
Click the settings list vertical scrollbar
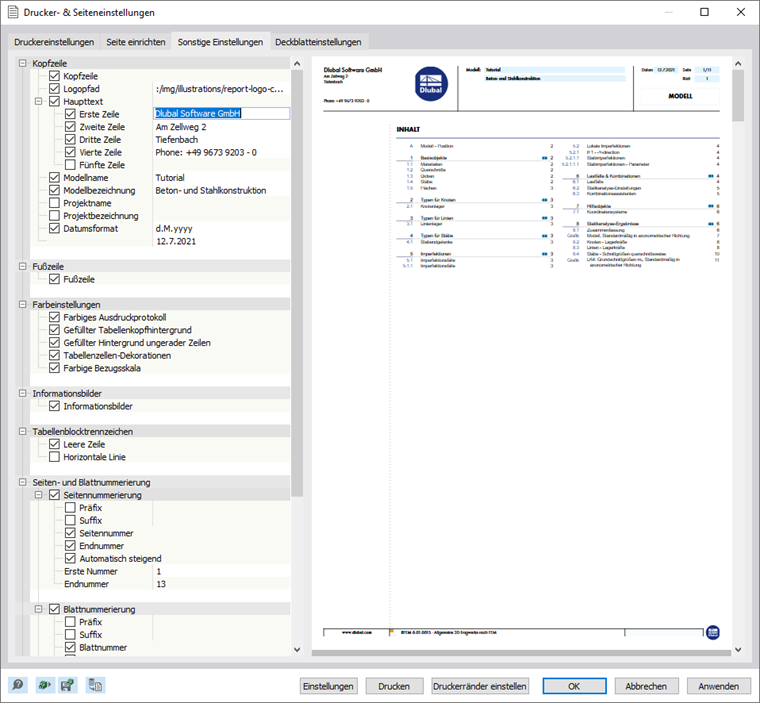[x=297, y=284]
